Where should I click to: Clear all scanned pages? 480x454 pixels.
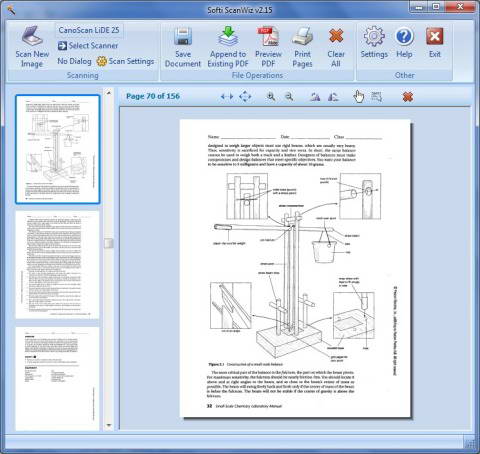click(336, 47)
